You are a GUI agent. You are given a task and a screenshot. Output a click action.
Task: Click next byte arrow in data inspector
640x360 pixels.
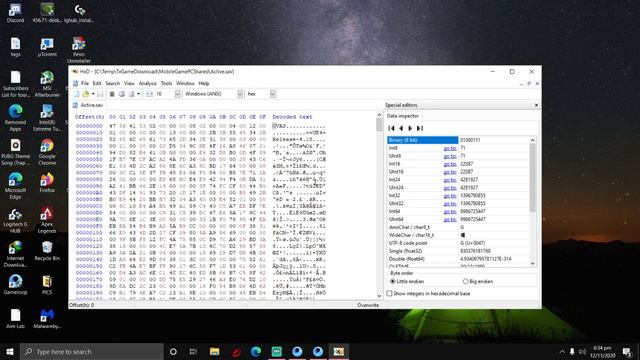click(x=410, y=128)
